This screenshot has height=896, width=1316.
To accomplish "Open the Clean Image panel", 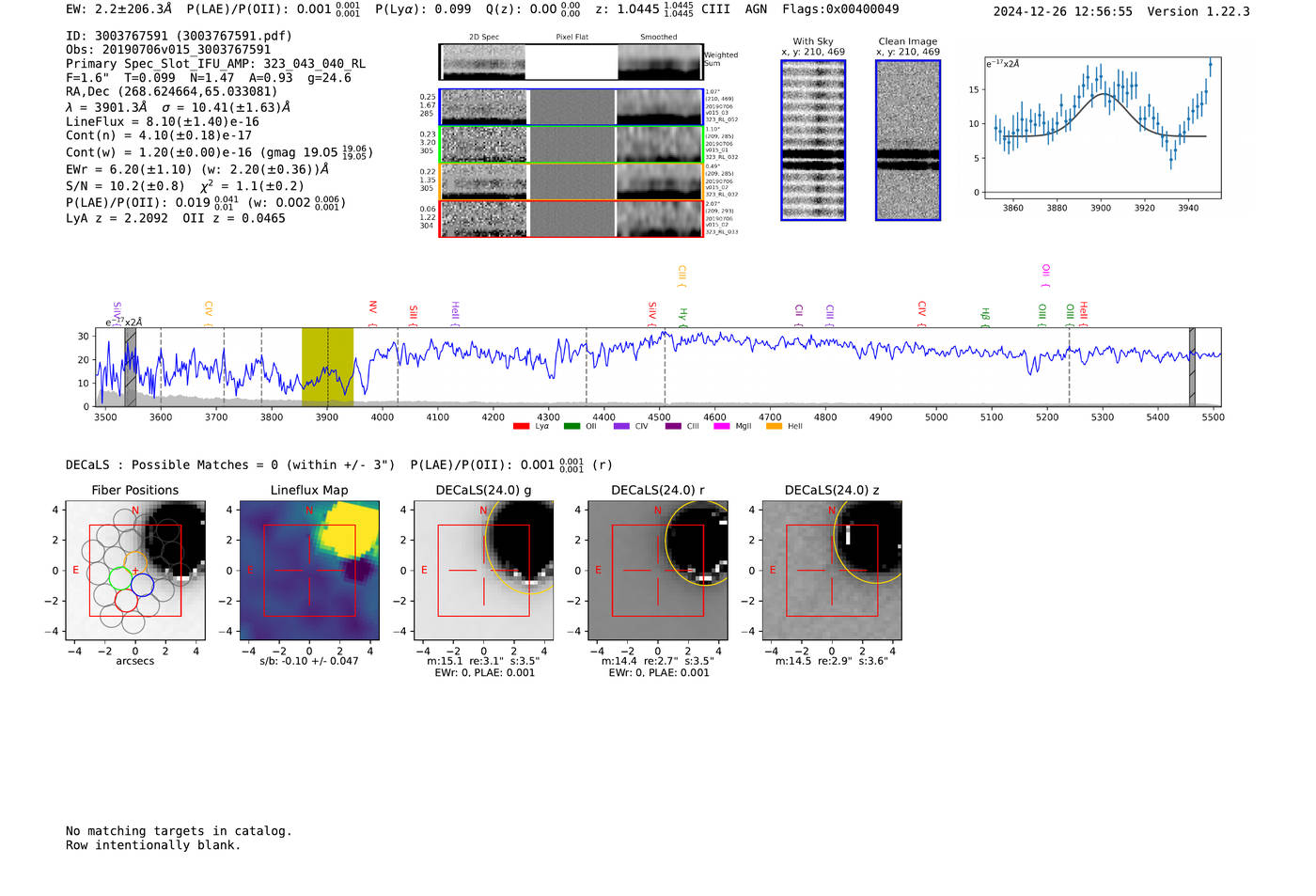I will coord(908,140).
